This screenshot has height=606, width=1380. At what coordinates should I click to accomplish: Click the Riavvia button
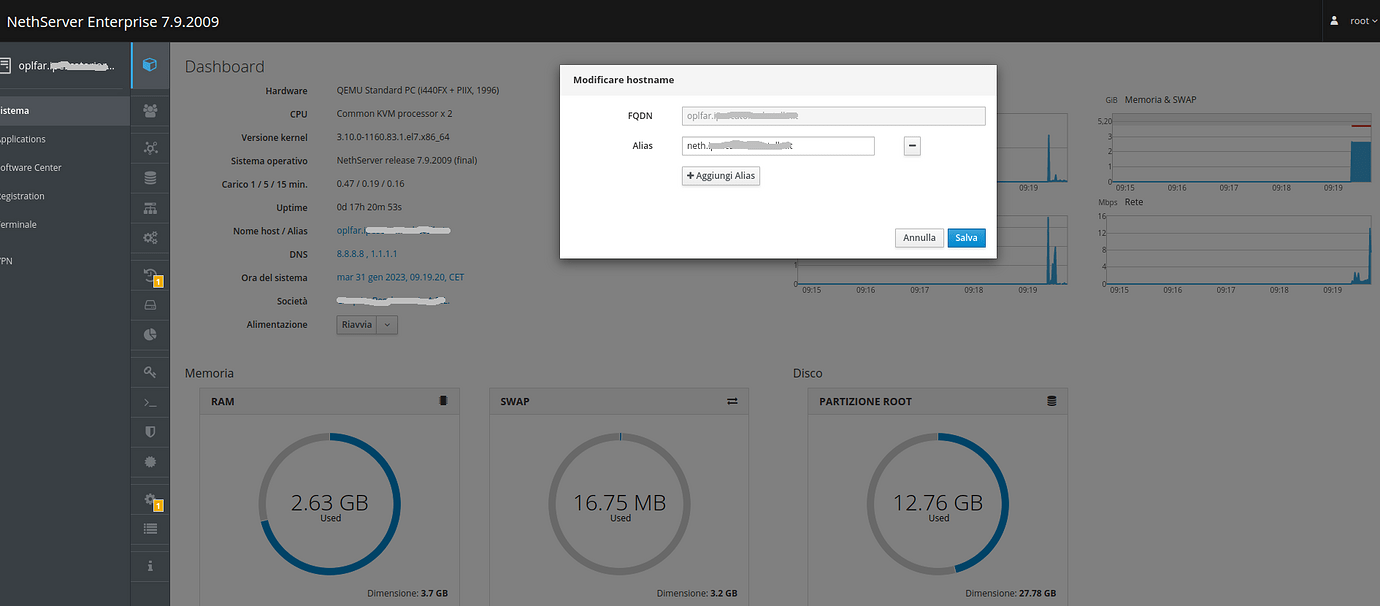pyautogui.click(x=357, y=324)
